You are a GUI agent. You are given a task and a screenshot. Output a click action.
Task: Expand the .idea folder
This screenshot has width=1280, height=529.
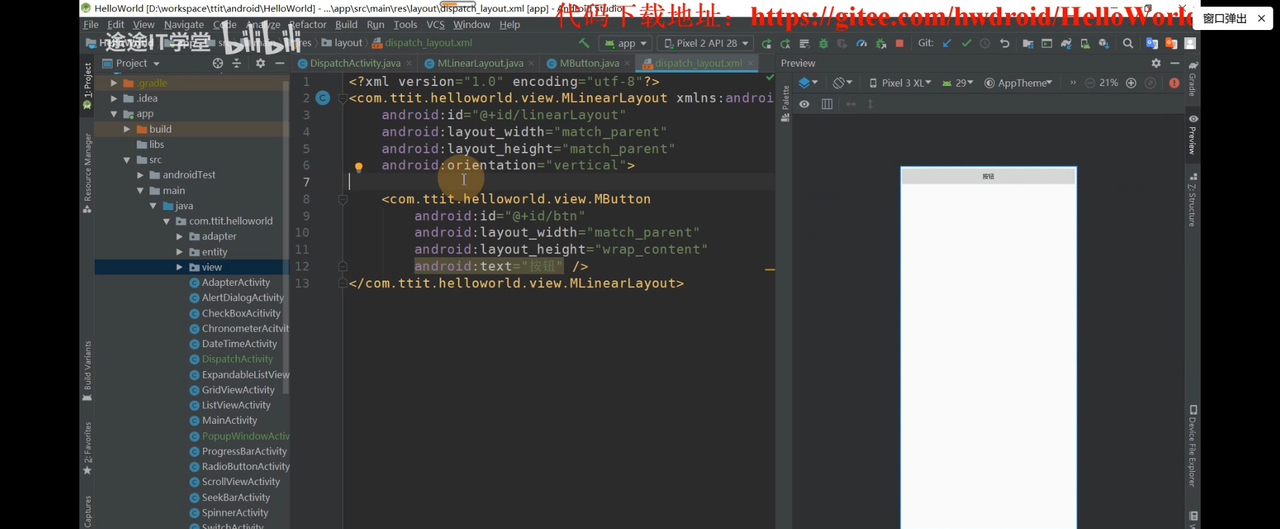point(114,99)
